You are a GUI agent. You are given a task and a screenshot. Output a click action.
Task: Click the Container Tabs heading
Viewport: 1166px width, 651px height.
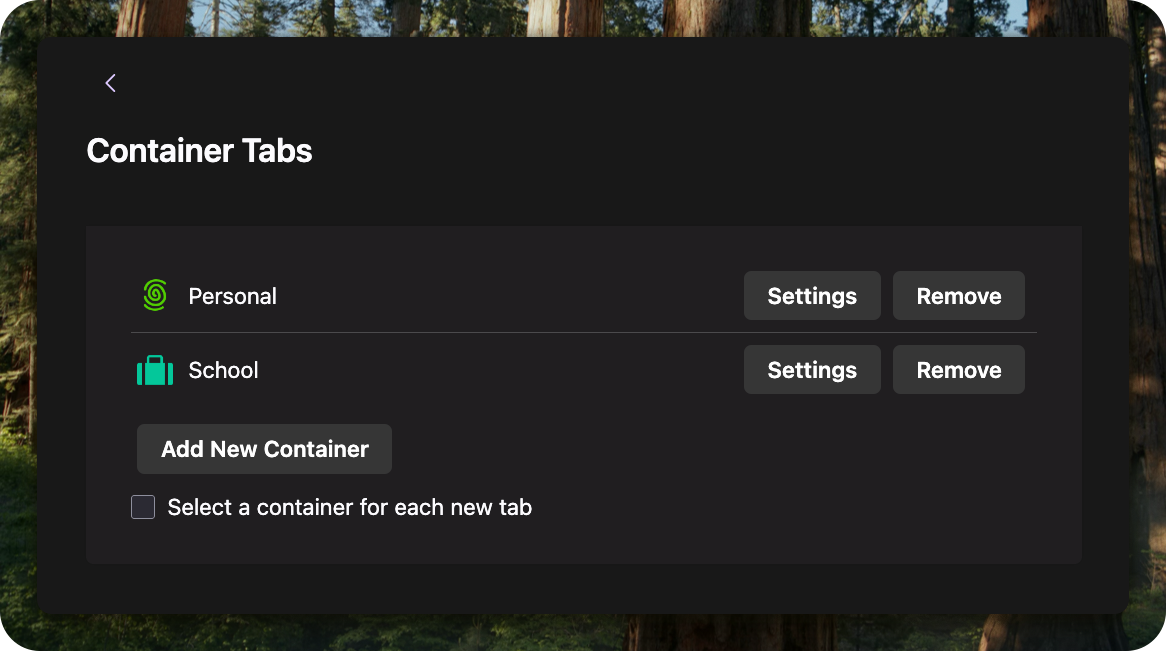pos(199,151)
